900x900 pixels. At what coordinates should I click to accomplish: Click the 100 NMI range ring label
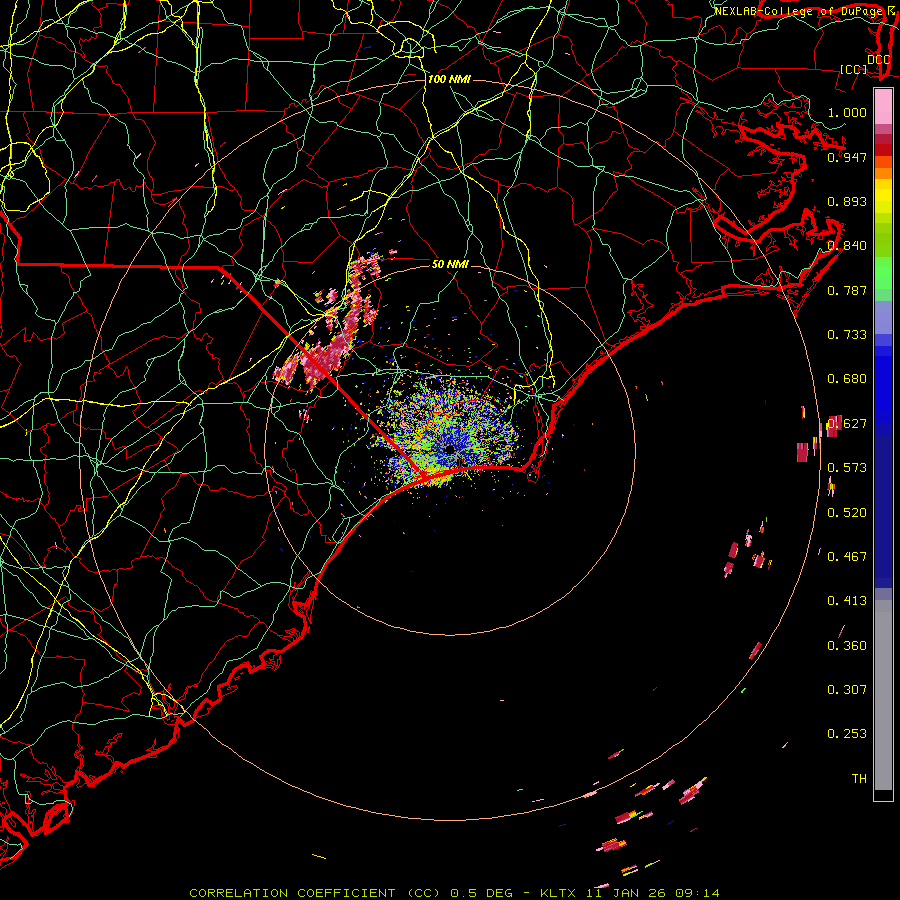[x=449, y=79]
